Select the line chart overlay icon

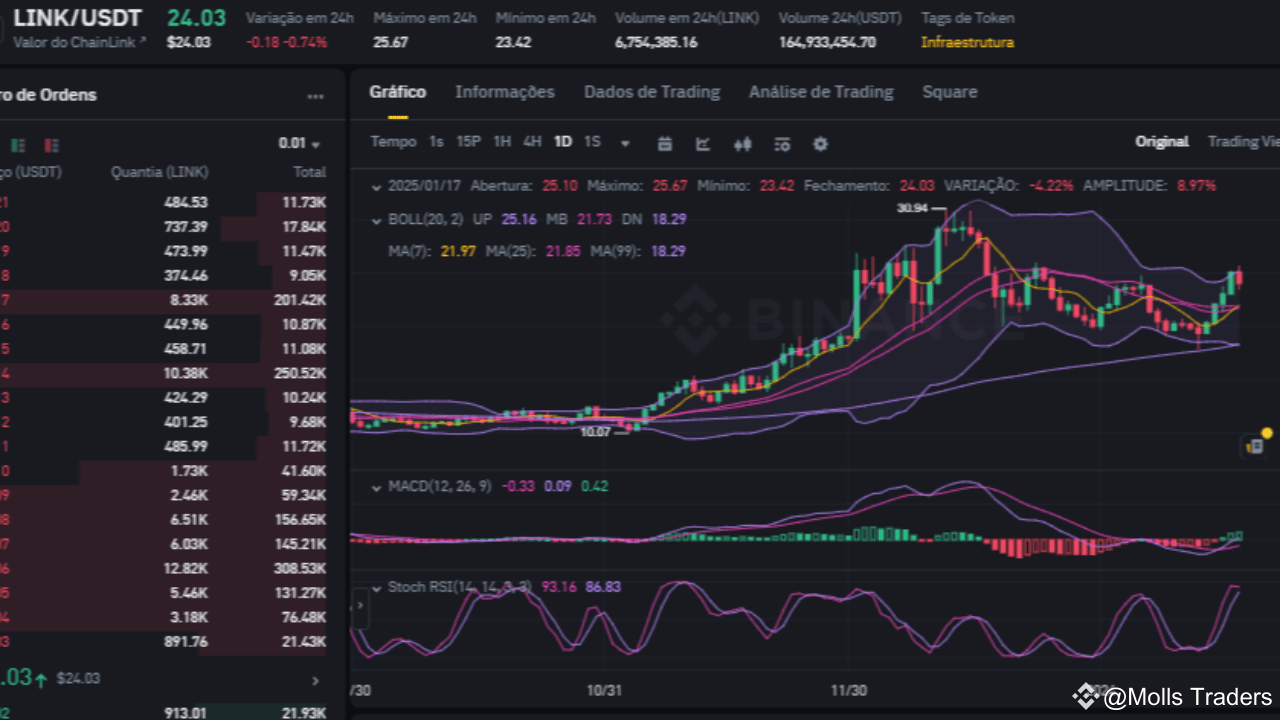(x=703, y=144)
